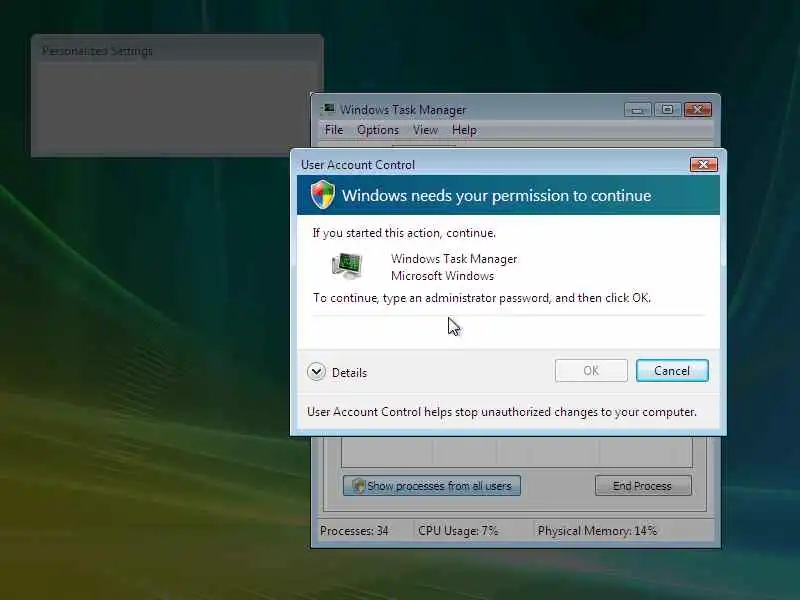
Task: Open the File menu in Task Manager
Action: (x=334, y=130)
